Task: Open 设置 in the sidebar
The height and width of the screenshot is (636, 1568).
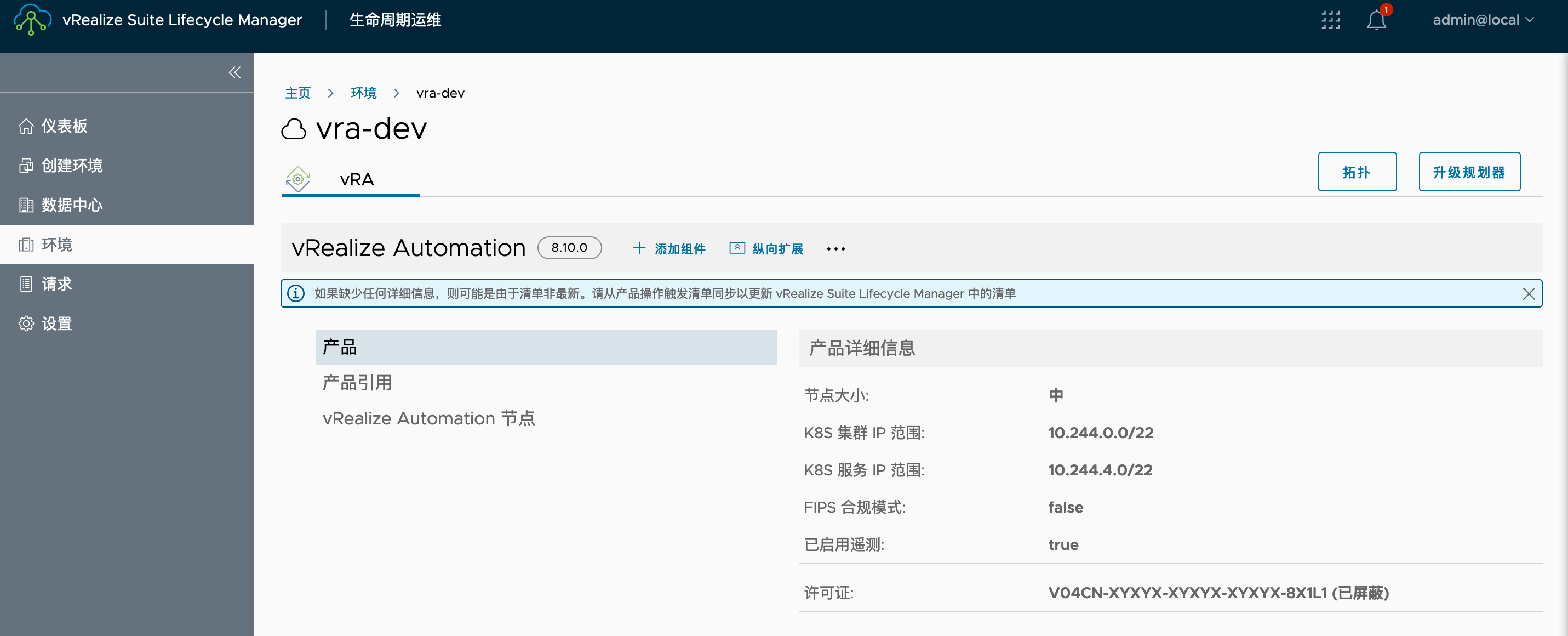Action: pyautogui.click(x=127, y=323)
